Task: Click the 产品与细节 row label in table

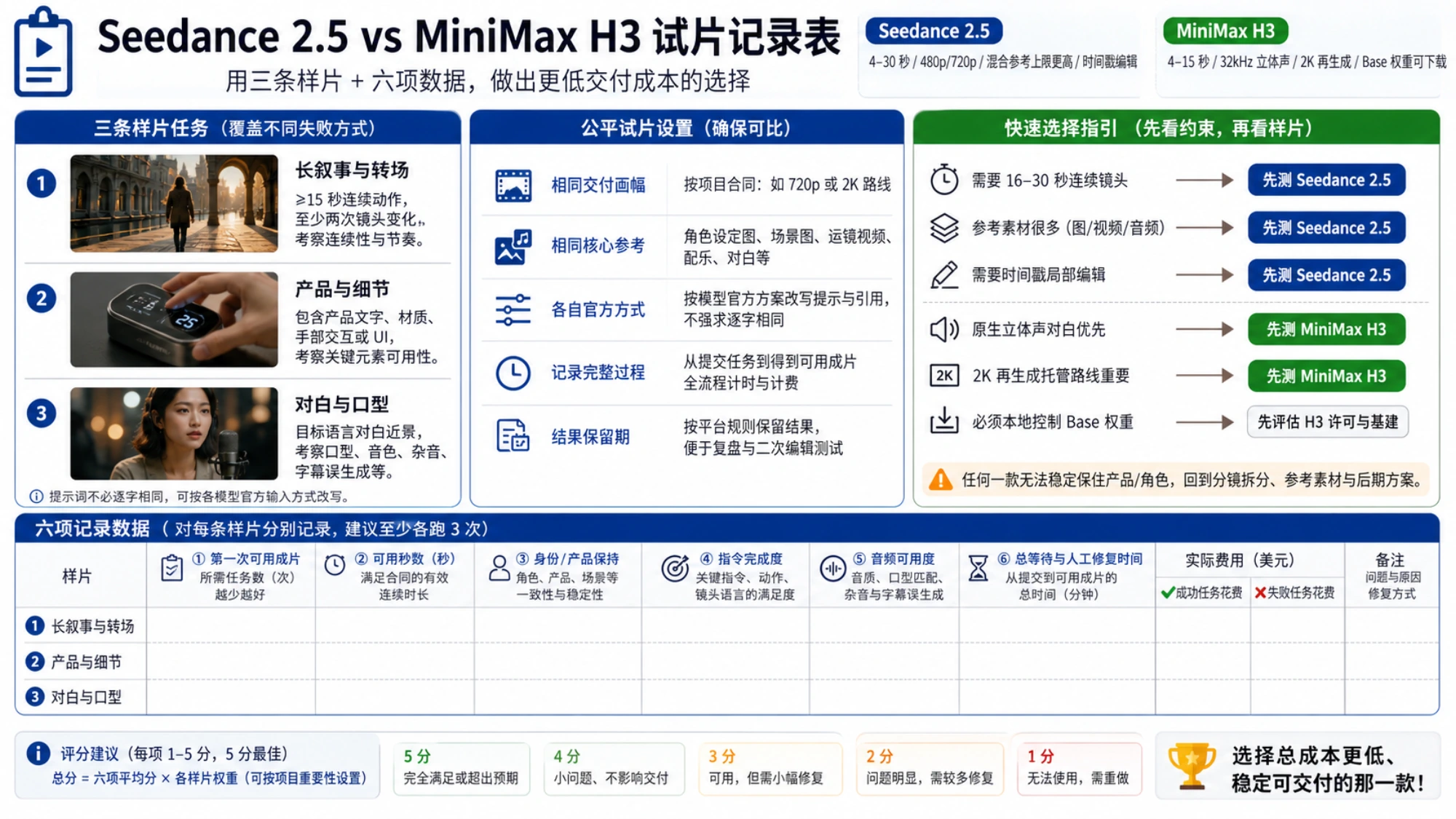Action: pyautogui.click(x=86, y=662)
